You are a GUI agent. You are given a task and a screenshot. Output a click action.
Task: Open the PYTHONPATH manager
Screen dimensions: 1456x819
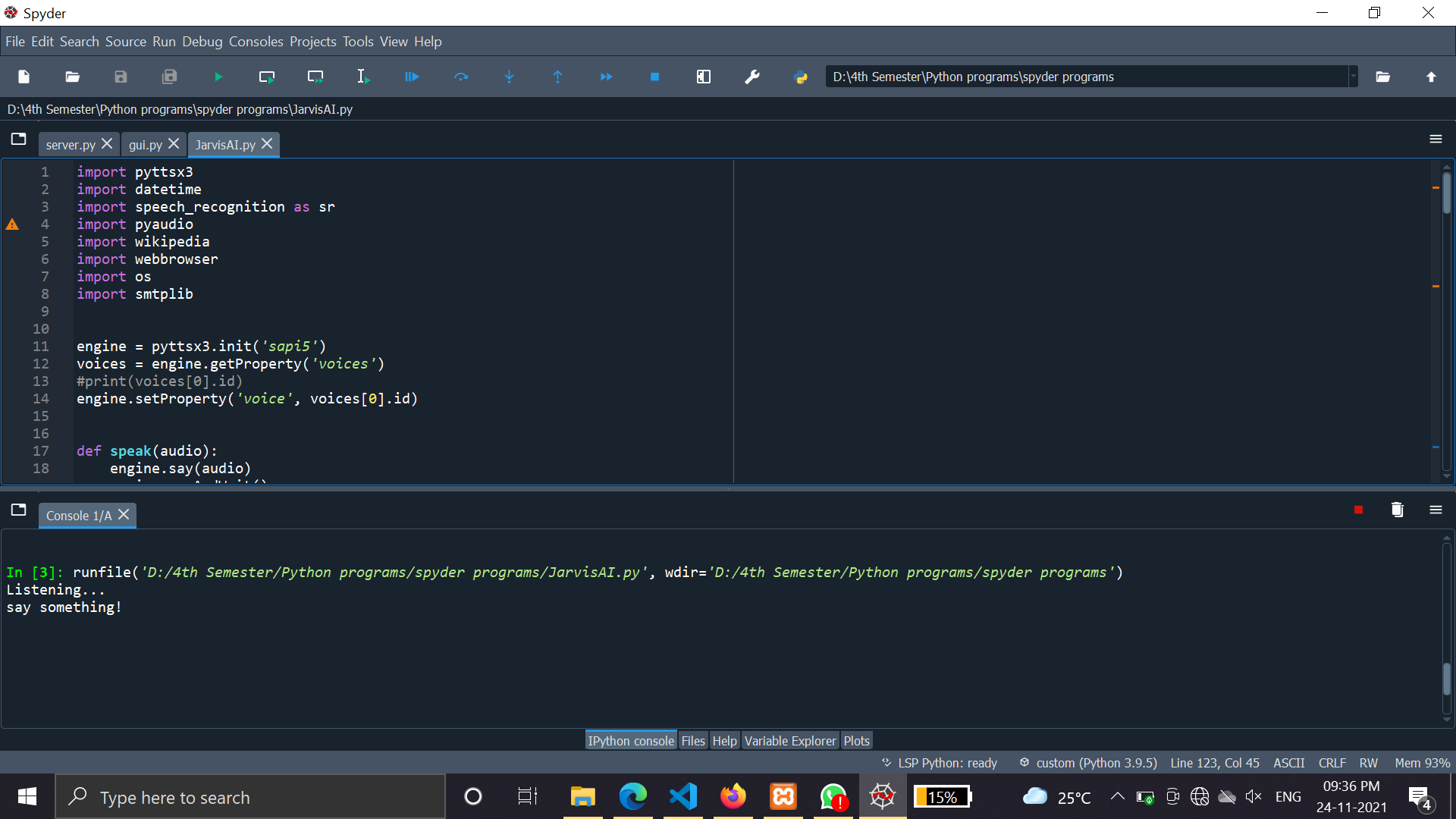[801, 77]
